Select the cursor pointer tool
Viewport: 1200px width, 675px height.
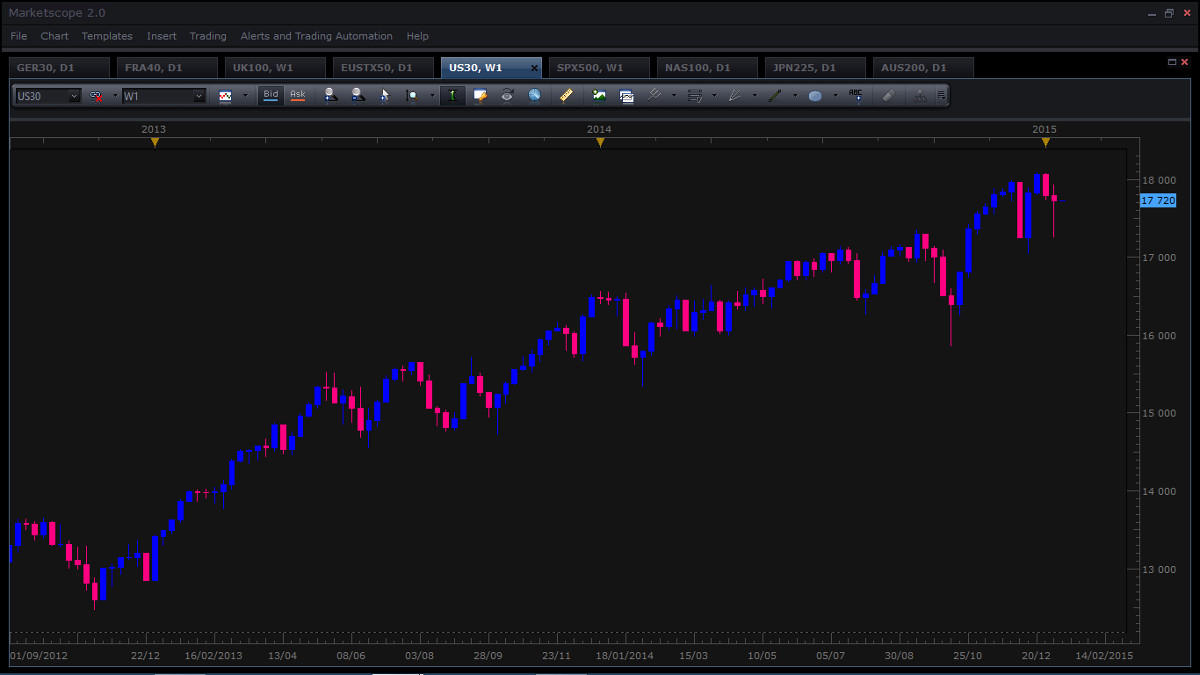pyautogui.click(x=385, y=96)
